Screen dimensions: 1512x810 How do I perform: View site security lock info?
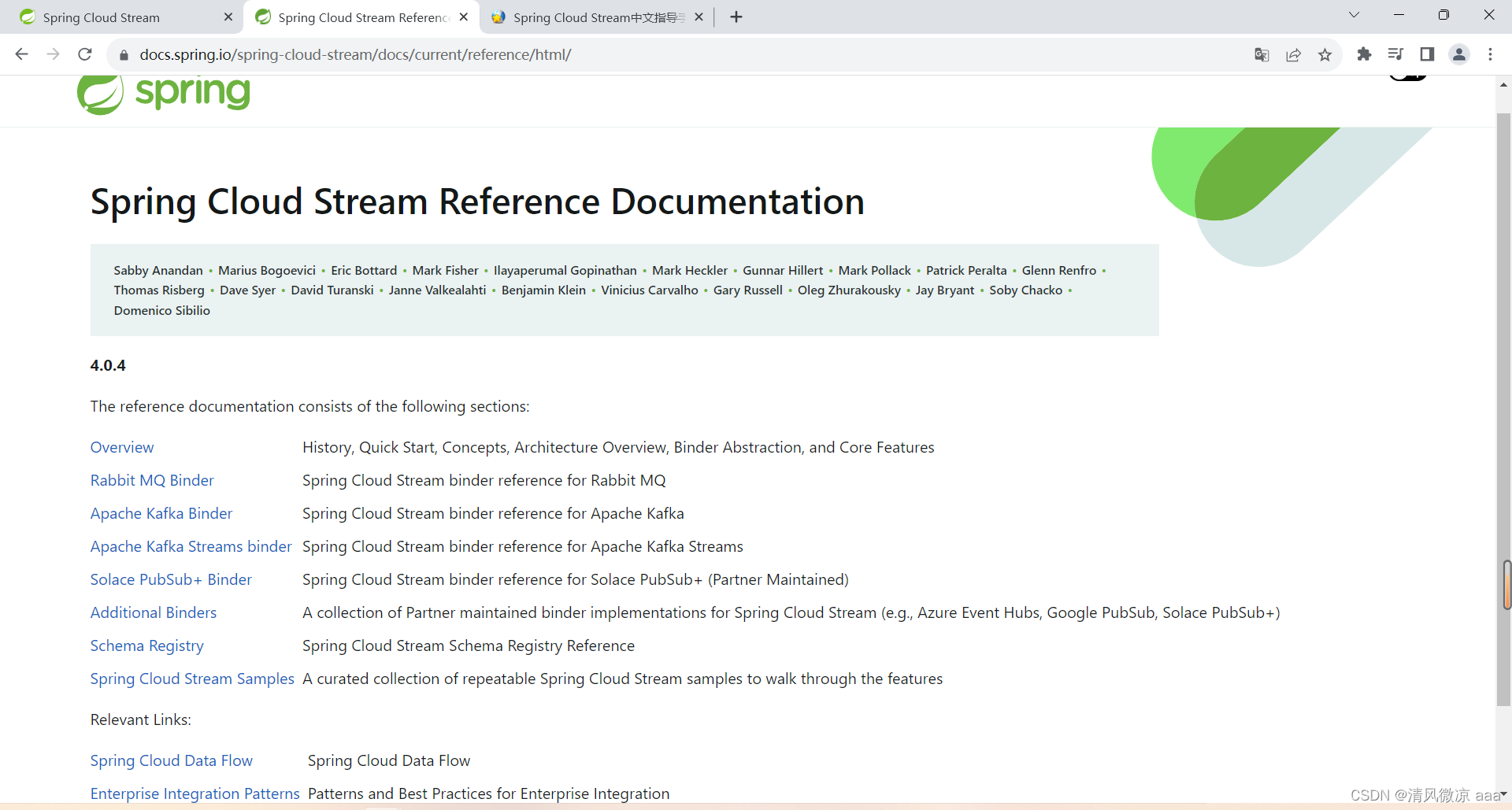pyautogui.click(x=123, y=55)
